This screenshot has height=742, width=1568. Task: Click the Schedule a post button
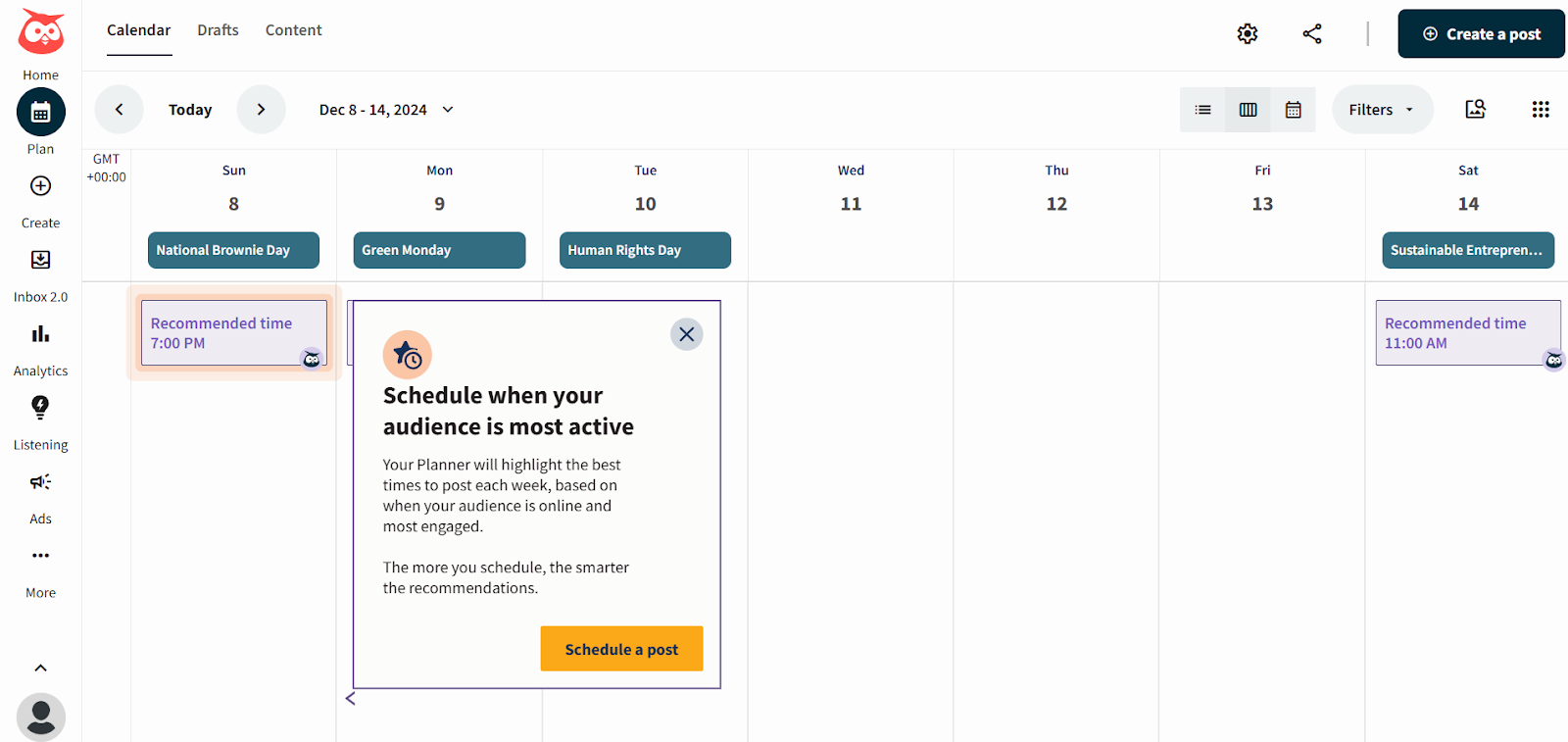[x=621, y=648]
